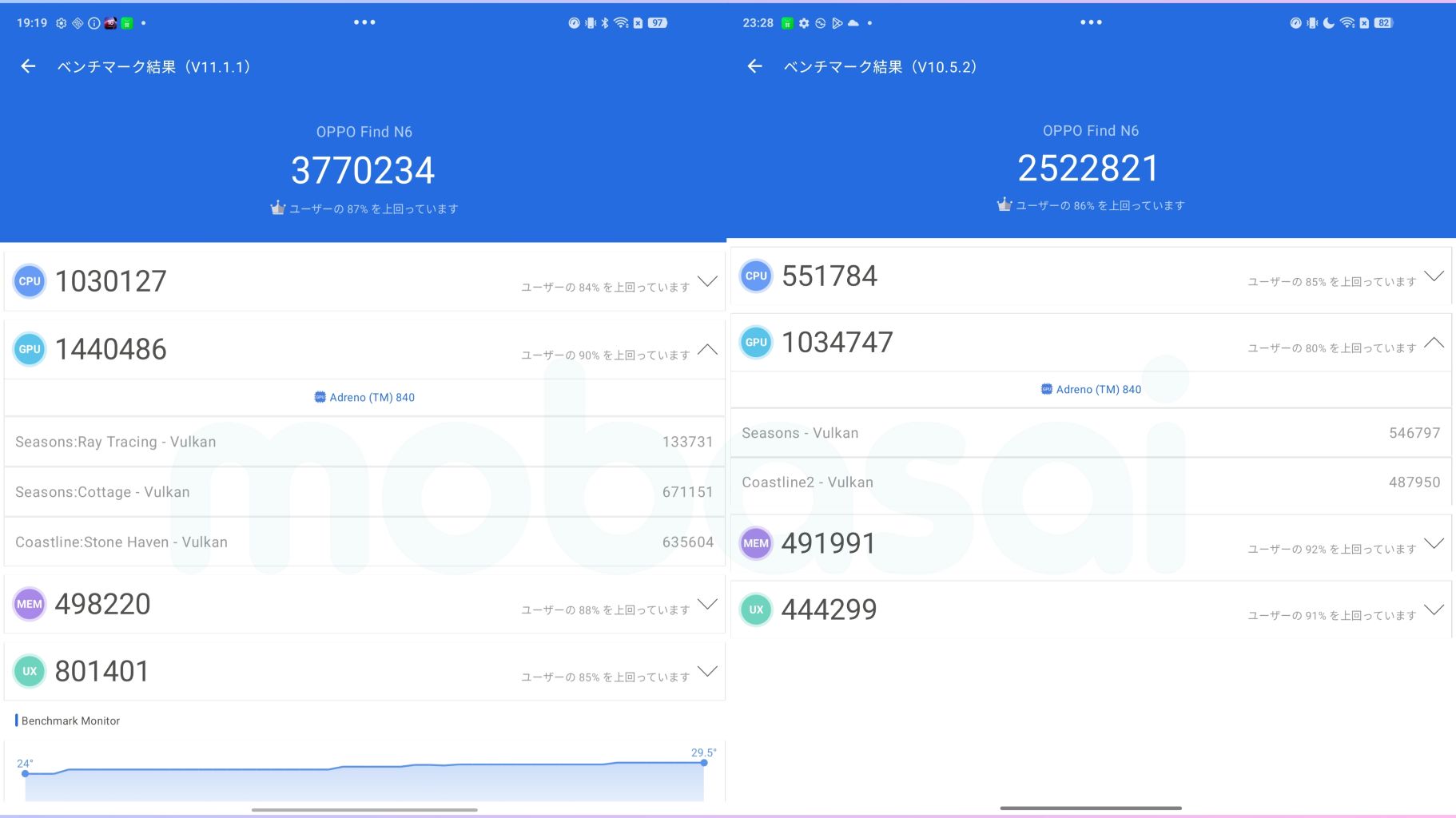1456x818 pixels.
Task: Click UX icon beside score 444299
Action: [756, 610]
